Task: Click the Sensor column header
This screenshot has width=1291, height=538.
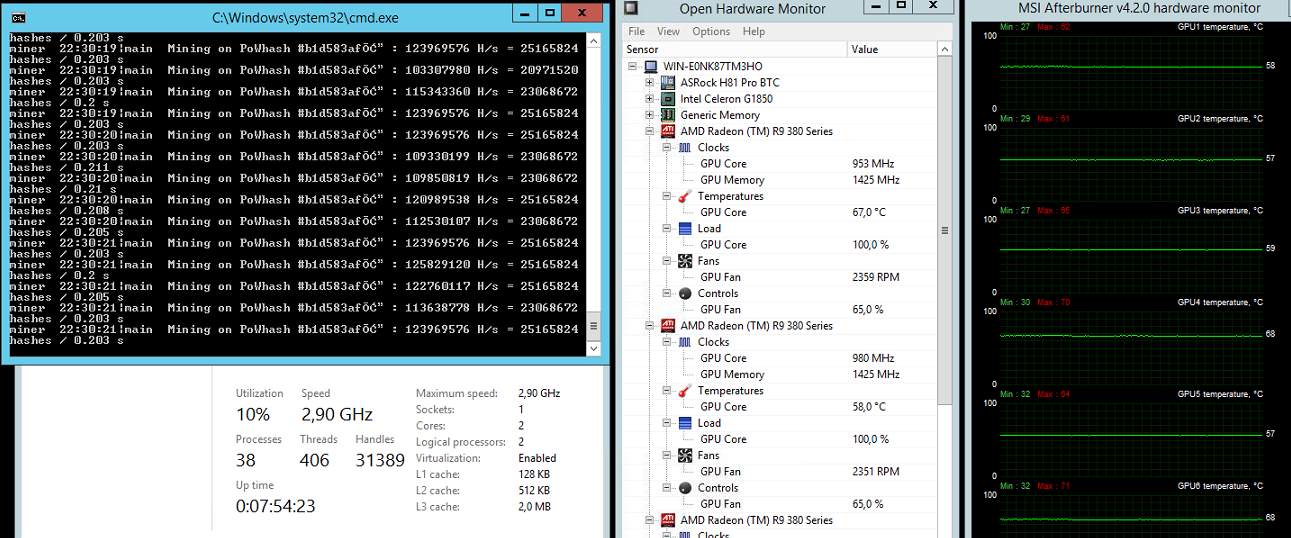Action: [x=735, y=49]
